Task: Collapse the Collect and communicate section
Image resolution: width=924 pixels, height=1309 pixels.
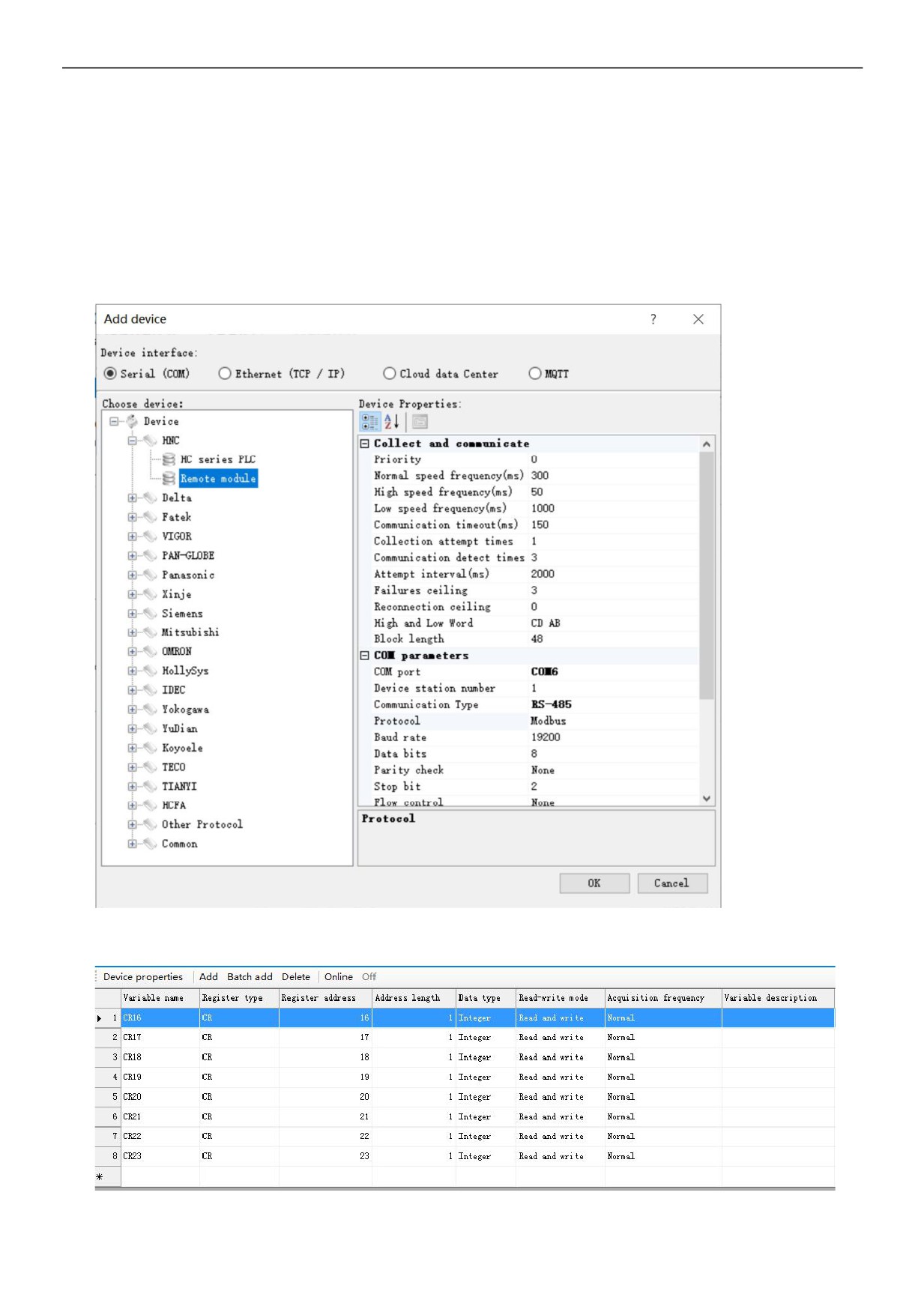Action: [365, 444]
